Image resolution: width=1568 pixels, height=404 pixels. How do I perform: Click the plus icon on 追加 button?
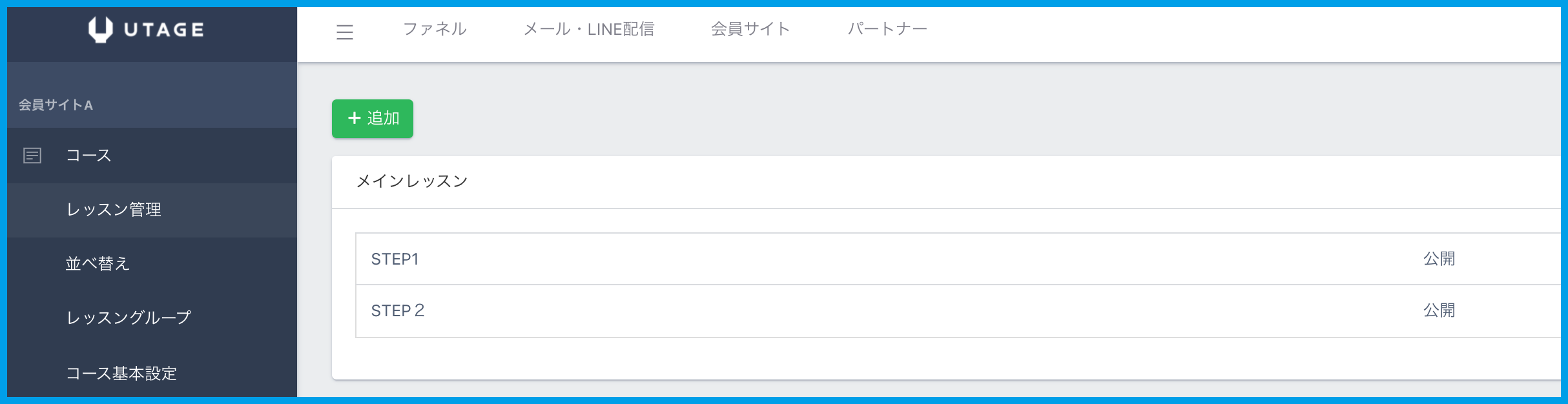[354, 118]
